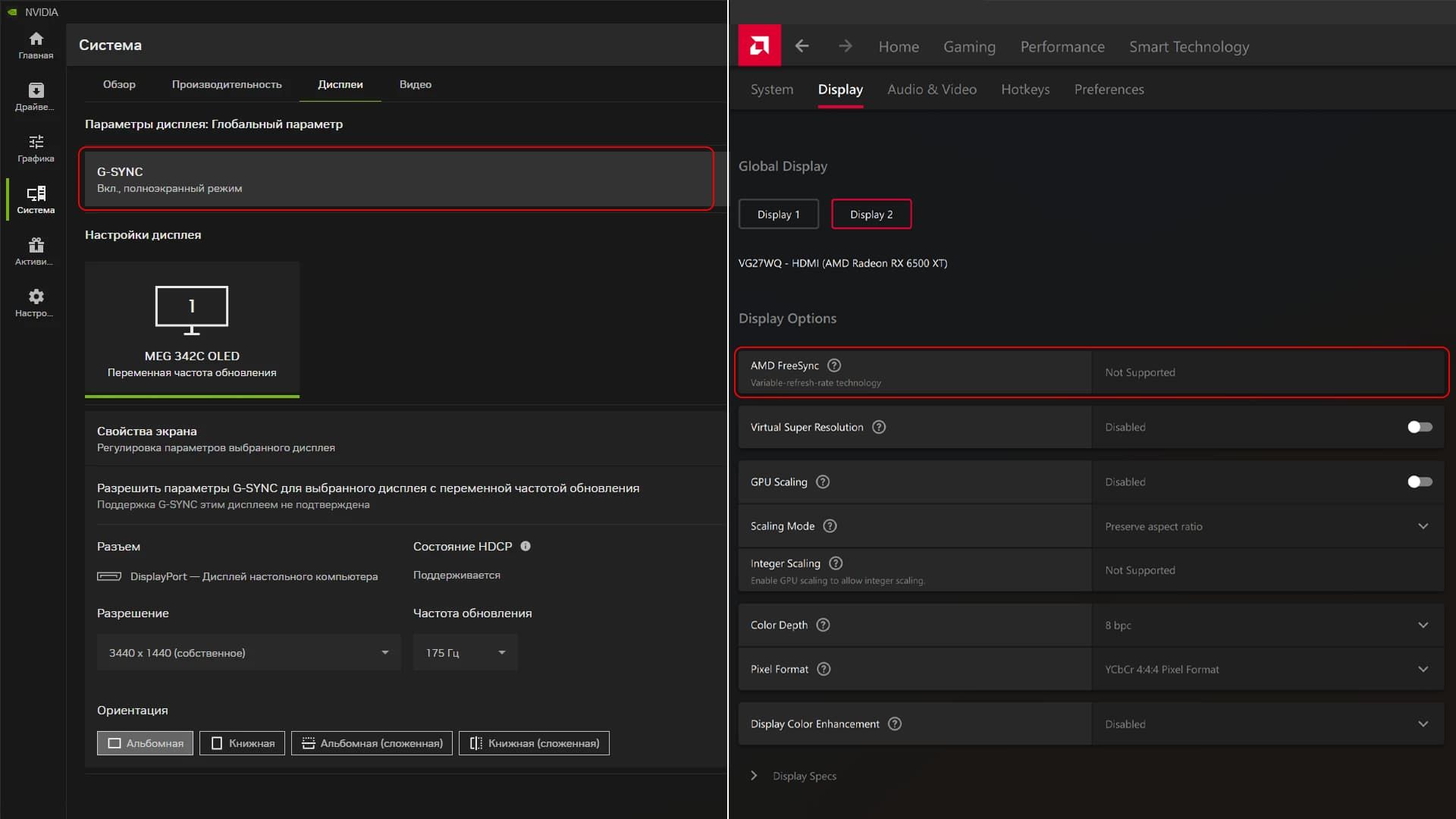Open AMD Home menu
The image size is (1456, 819).
pos(899,46)
